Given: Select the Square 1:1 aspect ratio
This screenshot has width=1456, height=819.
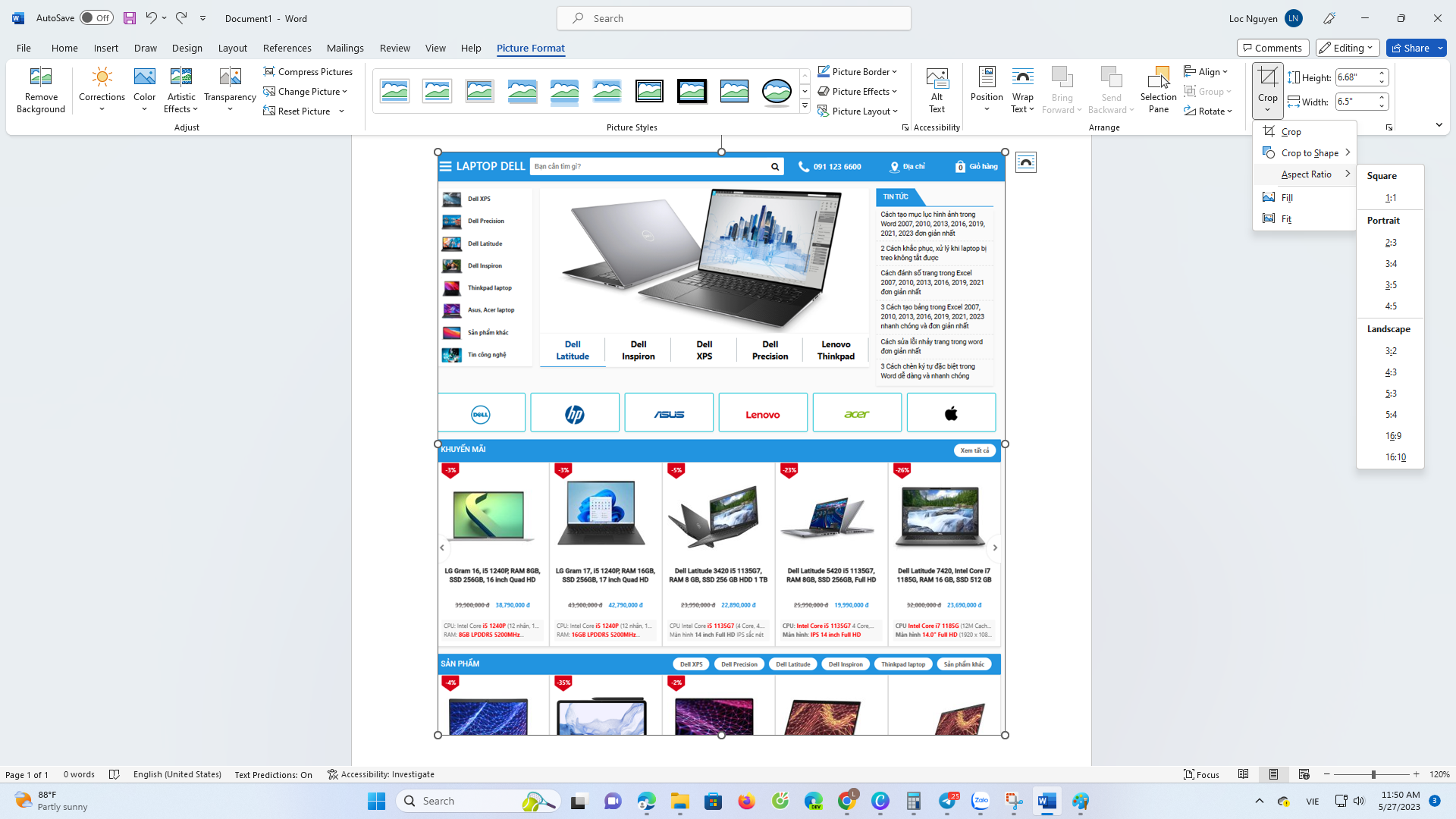Looking at the screenshot, I should (1391, 198).
